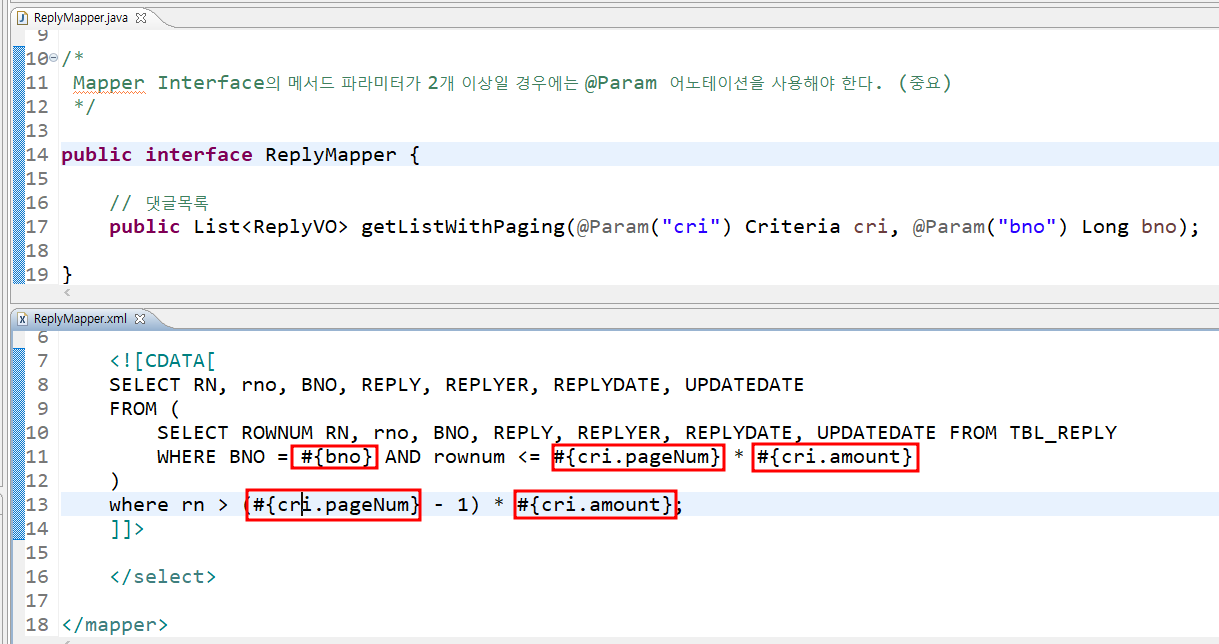Click the '<![CDATA[' opening line
The height and width of the screenshot is (644, 1219).
[x=163, y=361]
